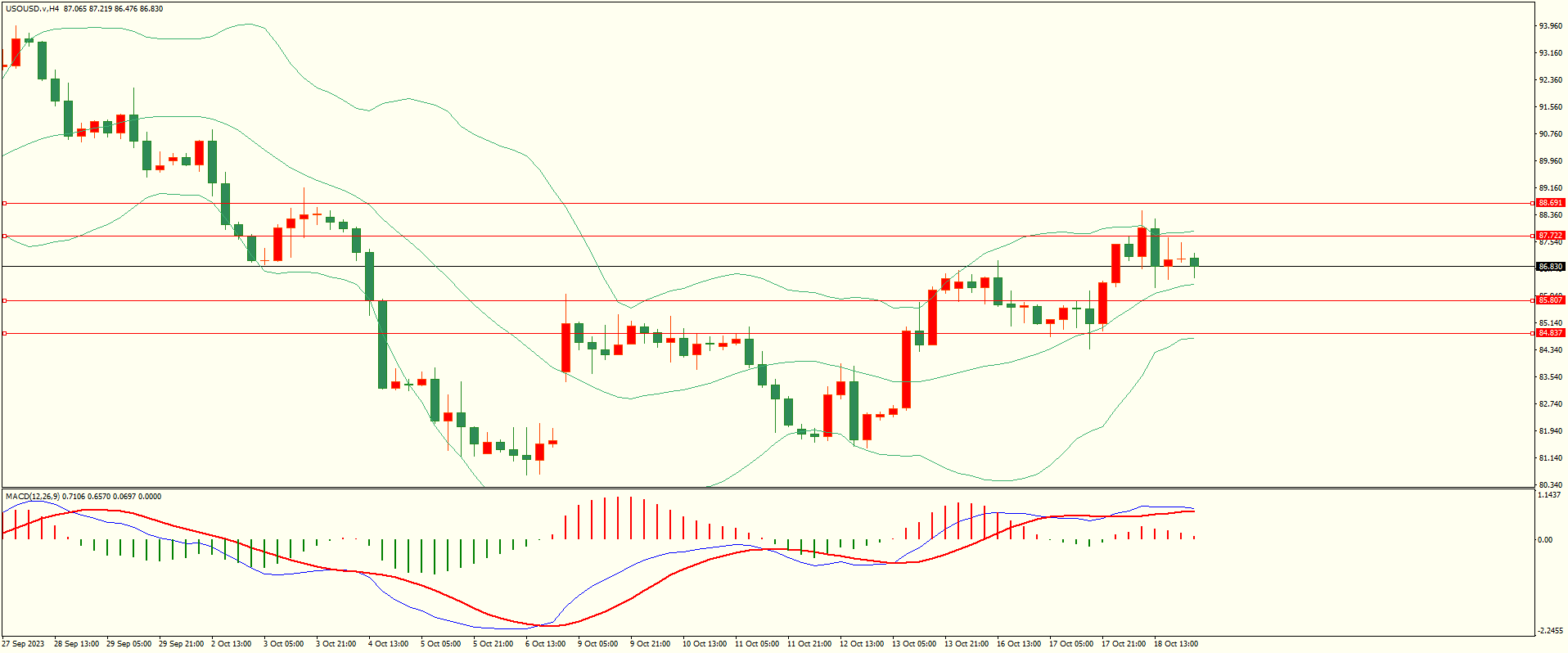Click the 89.160 price axis label
1568x653 pixels.
[x=1551, y=188]
